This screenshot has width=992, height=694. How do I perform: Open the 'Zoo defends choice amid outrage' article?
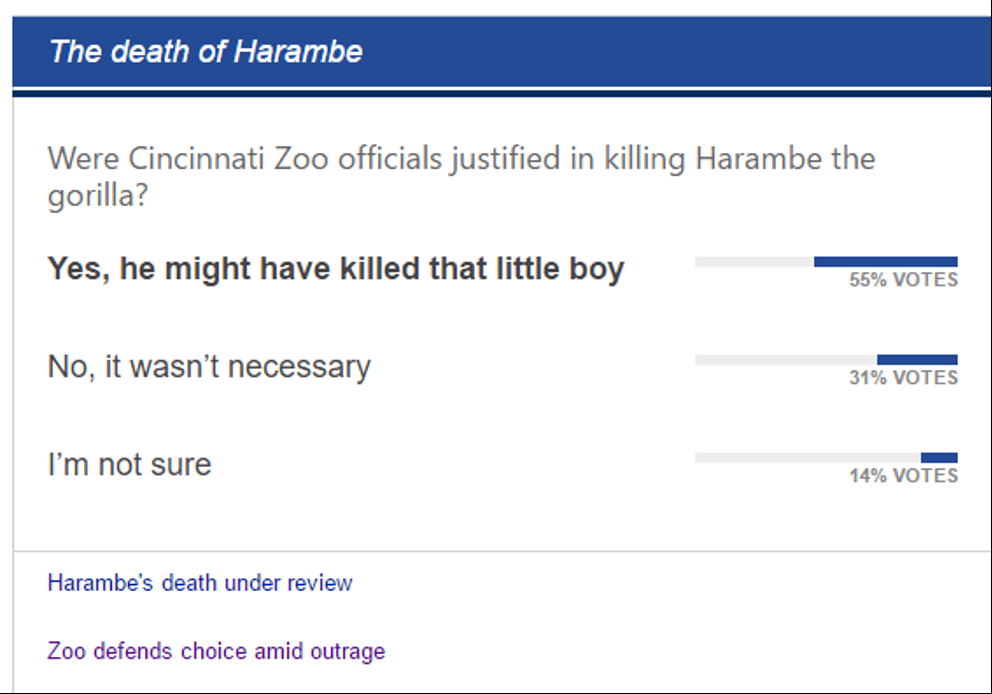(214, 651)
